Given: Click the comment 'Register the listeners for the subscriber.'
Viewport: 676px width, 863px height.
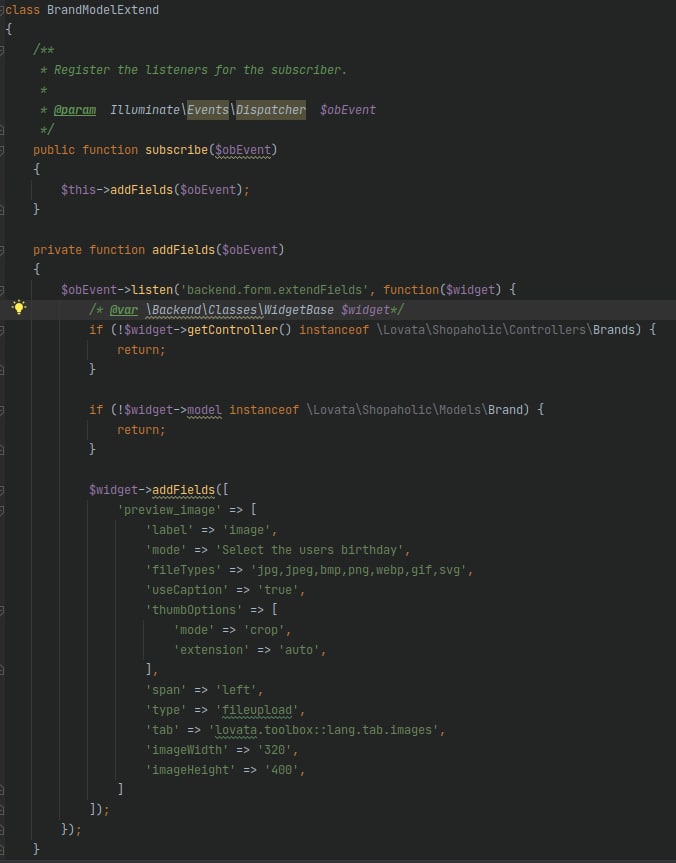Looking at the screenshot, I should point(200,70).
